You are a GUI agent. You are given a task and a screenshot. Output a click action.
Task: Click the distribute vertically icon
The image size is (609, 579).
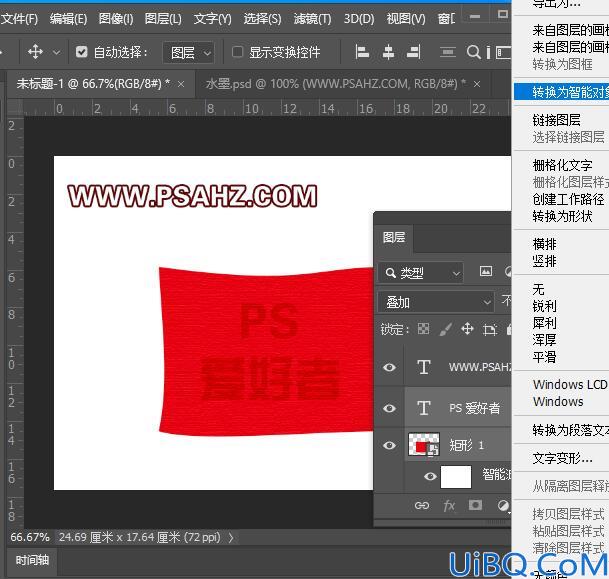448,52
